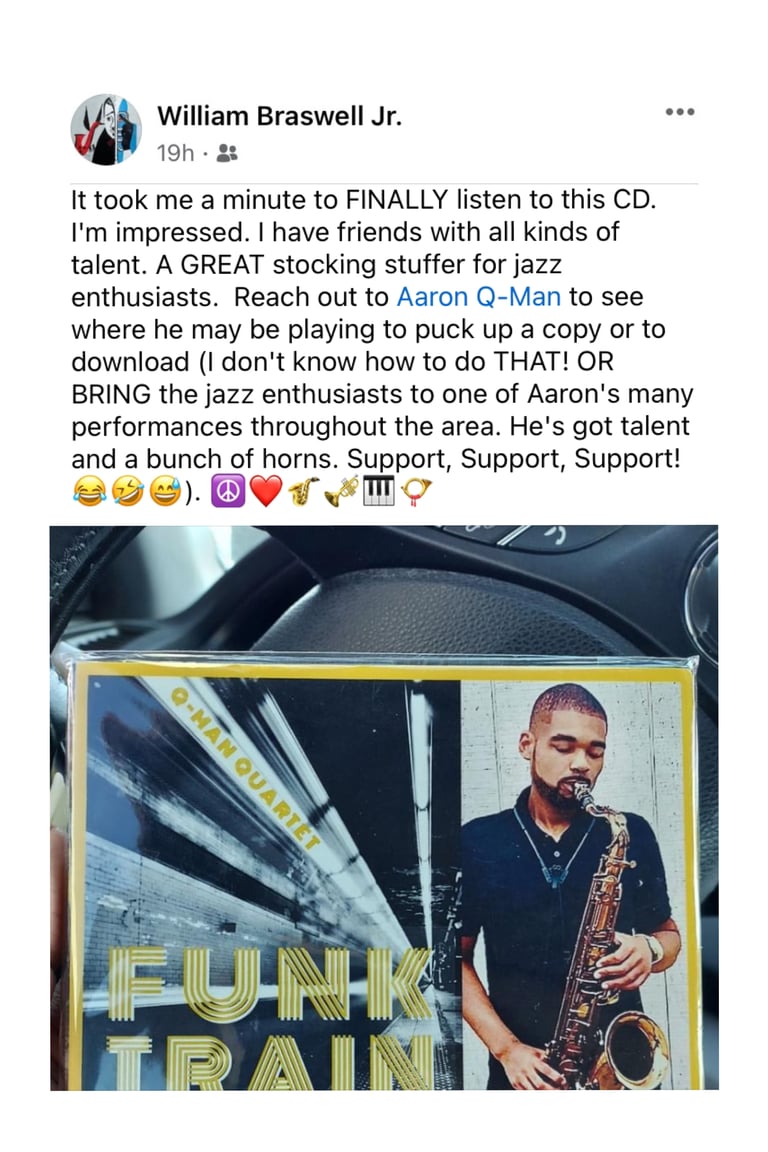Click the peace symbol emoji
This screenshot has width=768, height=1152.
(x=228, y=492)
